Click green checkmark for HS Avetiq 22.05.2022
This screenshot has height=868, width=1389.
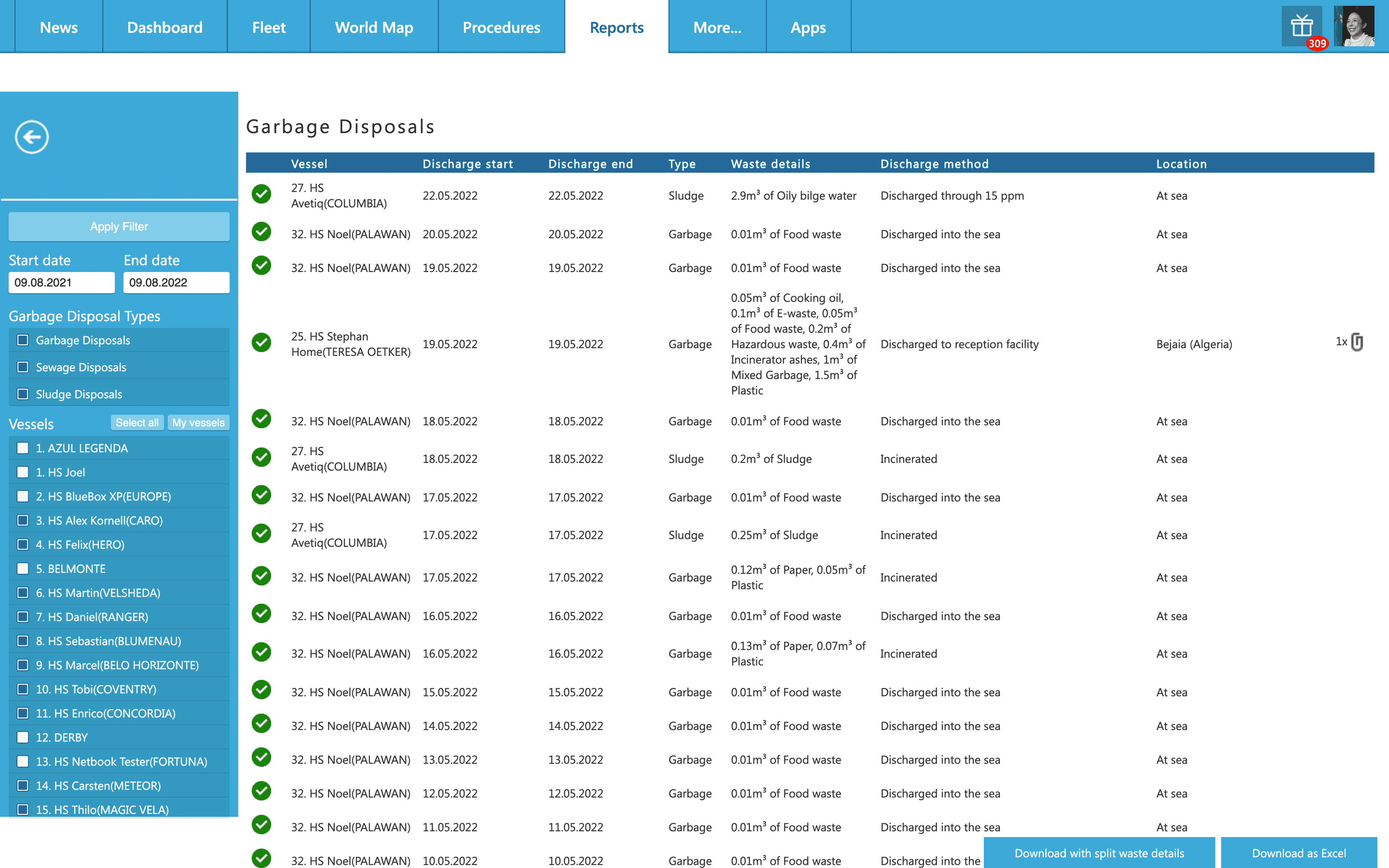pyautogui.click(x=261, y=195)
